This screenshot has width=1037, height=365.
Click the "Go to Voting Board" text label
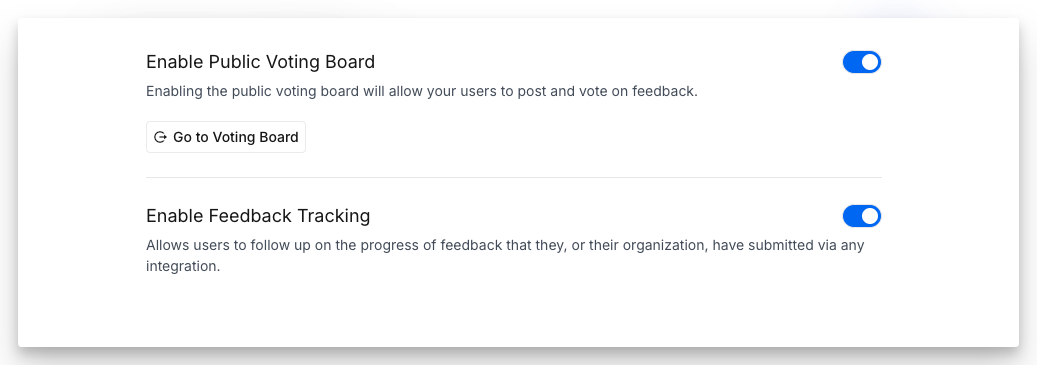(235, 138)
